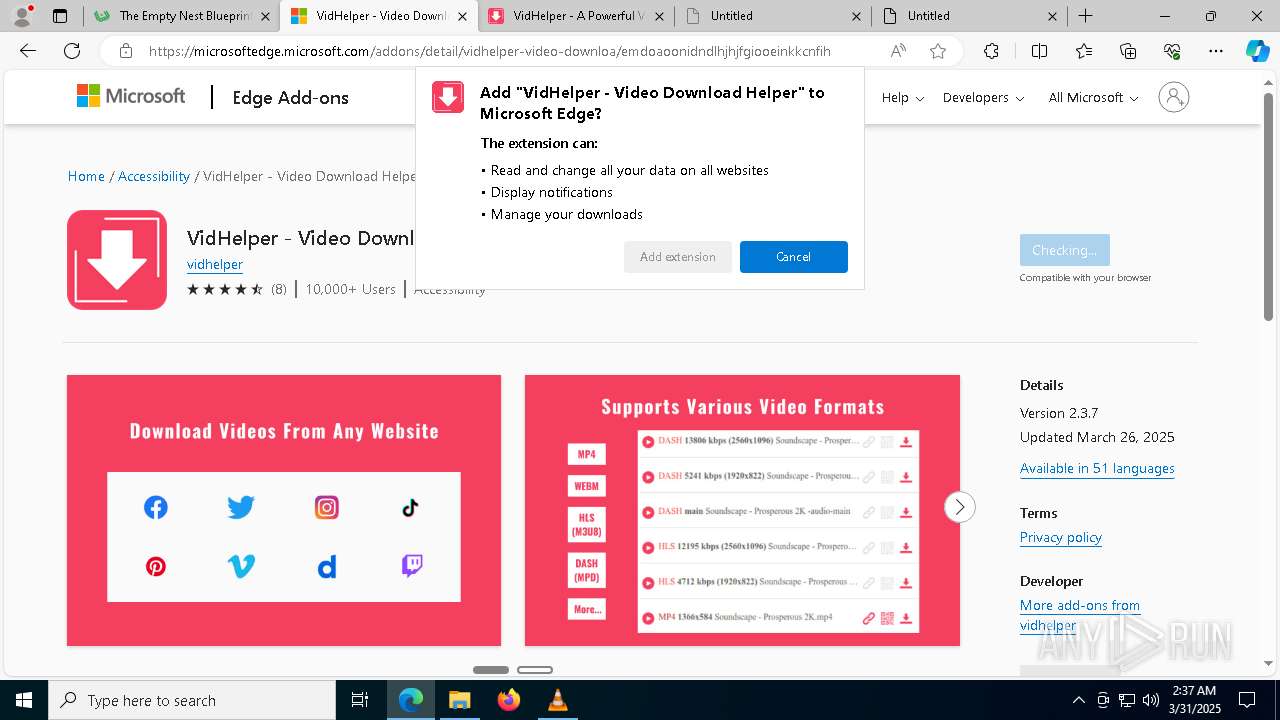Refresh the current page
1280x720 pixels.
[72, 51]
